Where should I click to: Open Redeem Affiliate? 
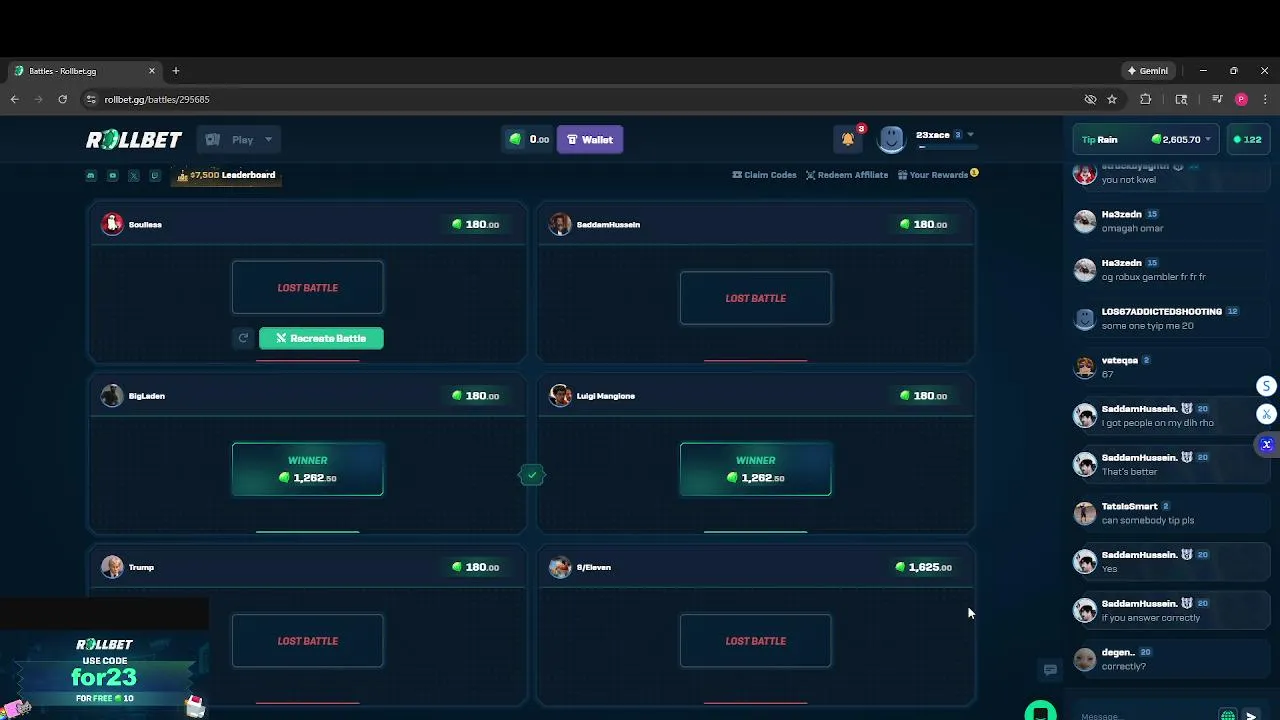pos(847,175)
